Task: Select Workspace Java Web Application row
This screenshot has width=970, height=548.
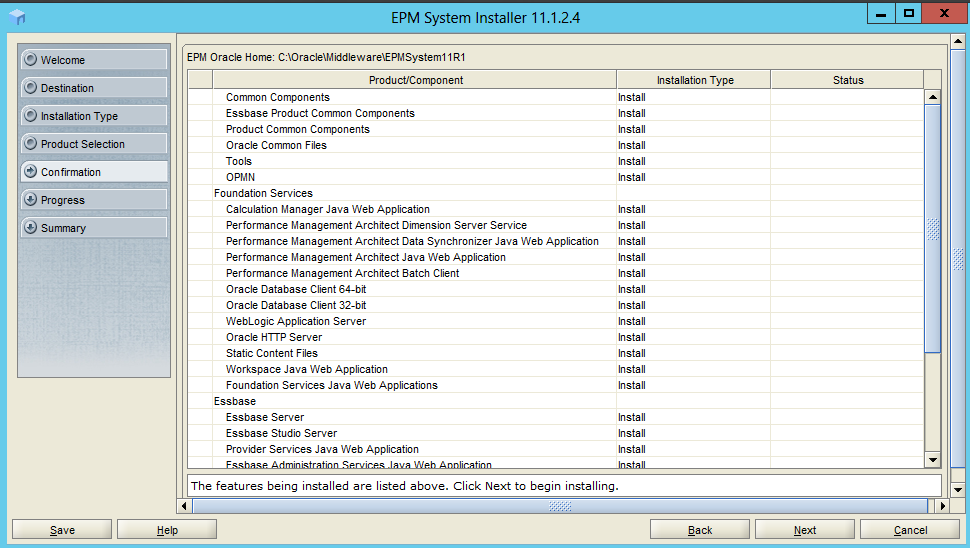Action: (556, 370)
